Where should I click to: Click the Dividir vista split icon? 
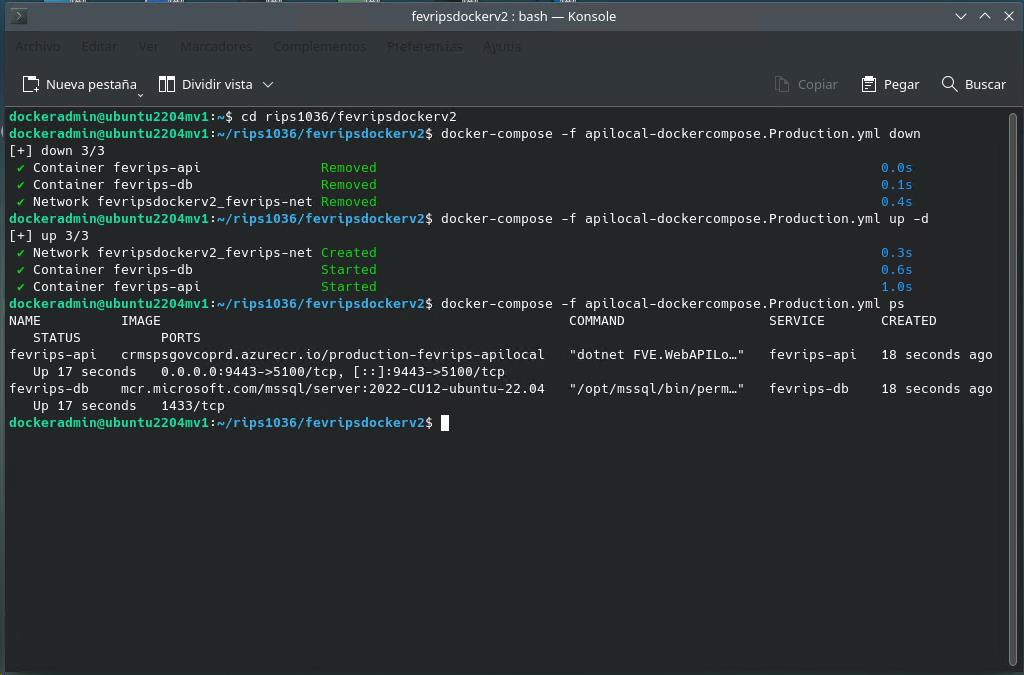167,84
